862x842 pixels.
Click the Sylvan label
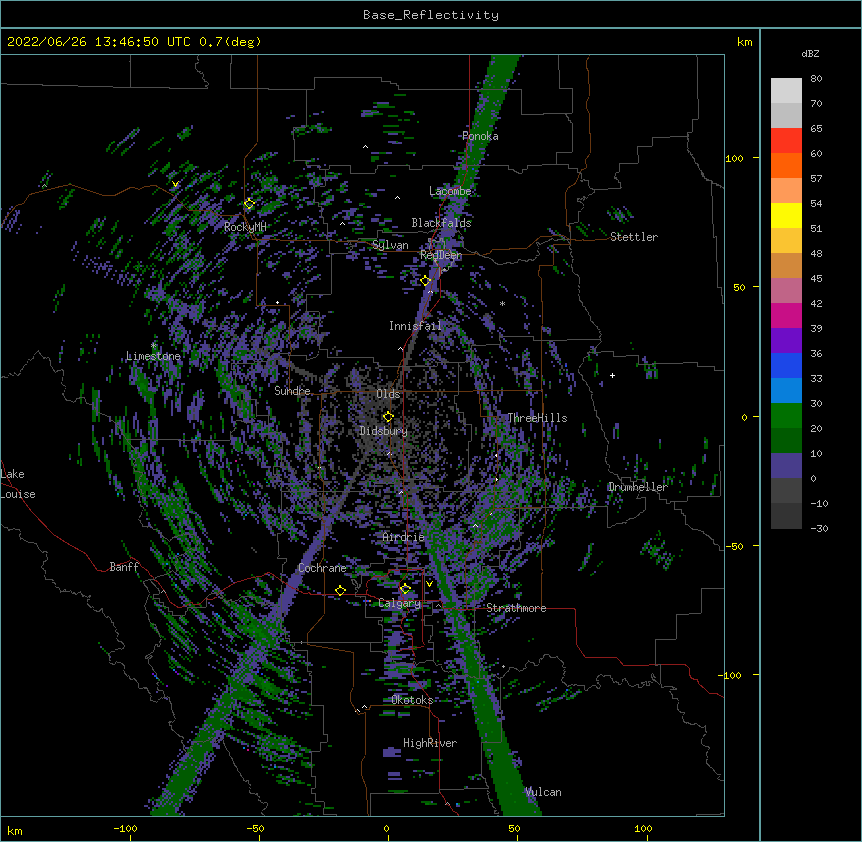click(390, 245)
